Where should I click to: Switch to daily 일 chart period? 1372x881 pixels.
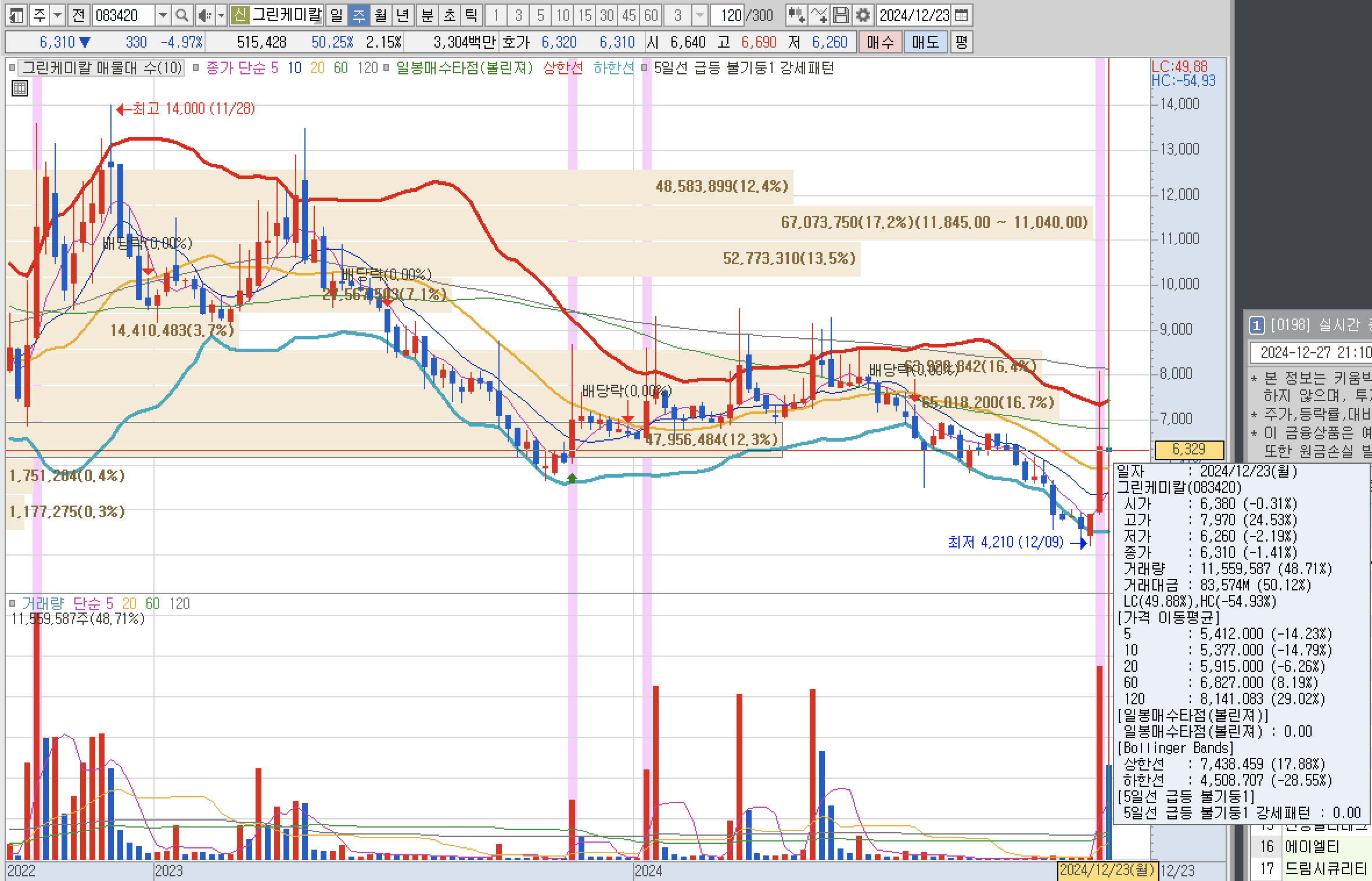point(337,16)
